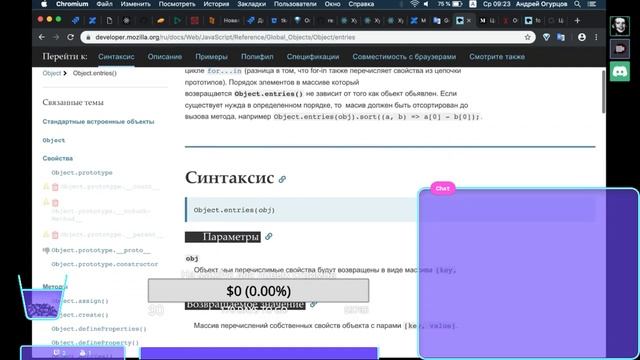Click the translate extension icon in toolbar
The width and height of the screenshot is (640, 360).
[561, 37]
